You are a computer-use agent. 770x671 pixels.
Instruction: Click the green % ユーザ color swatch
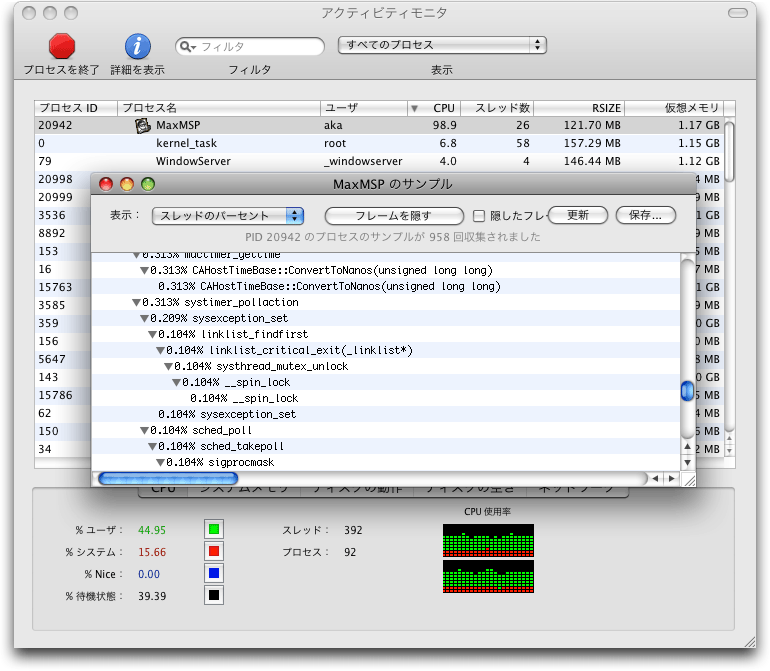coord(214,530)
